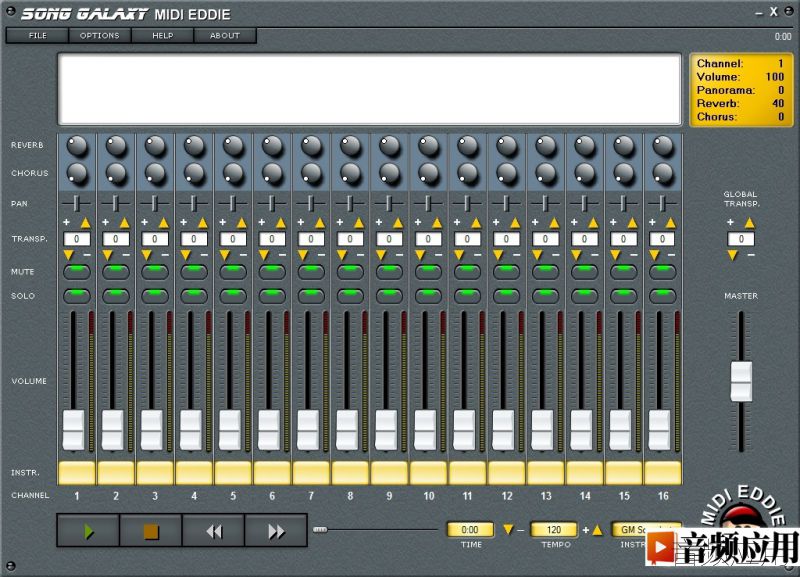Decrease tempo with the down arrow
Image resolution: width=800 pixels, height=577 pixels.
tap(508, 530)
